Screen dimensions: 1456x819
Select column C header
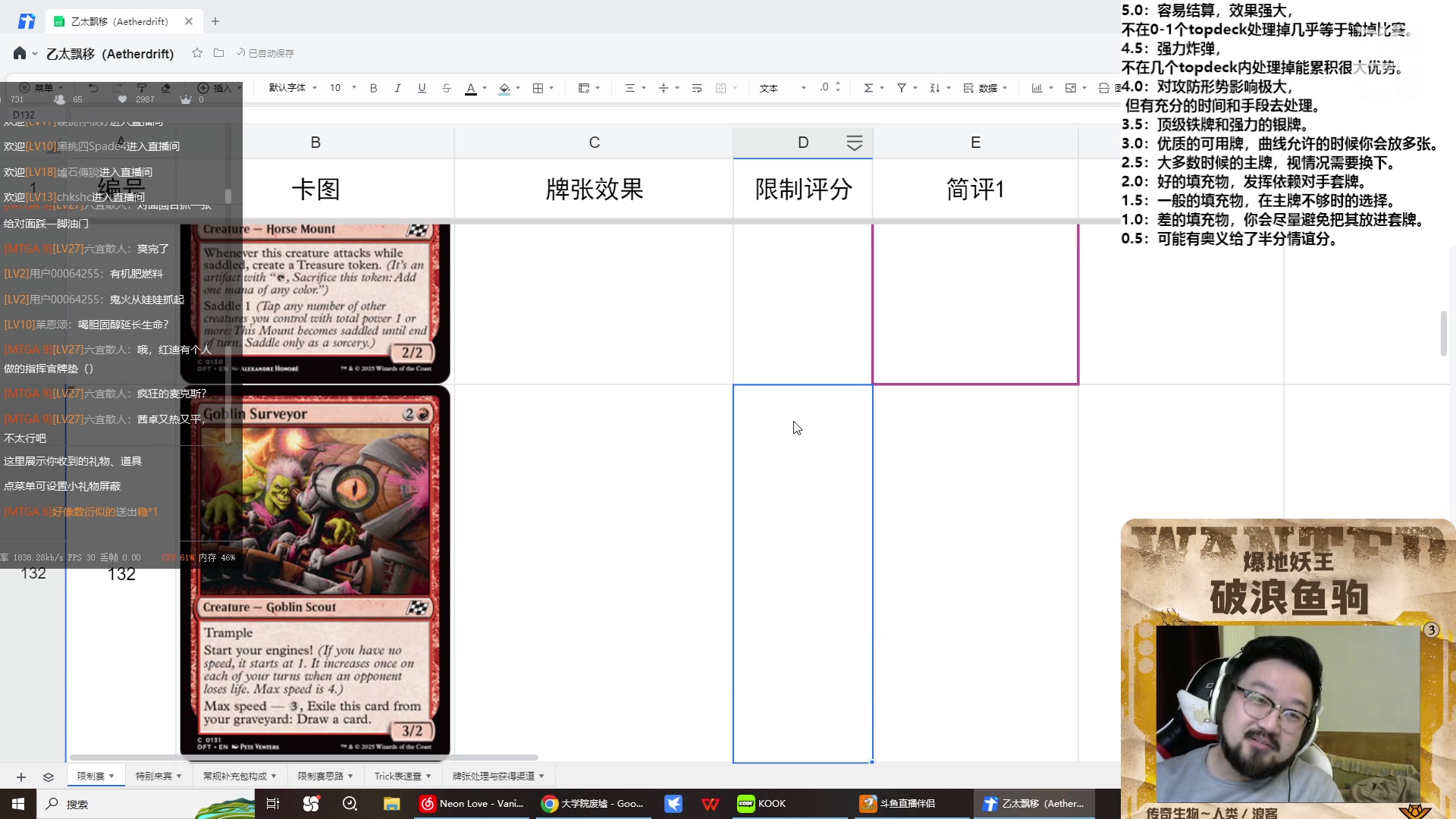594,143
